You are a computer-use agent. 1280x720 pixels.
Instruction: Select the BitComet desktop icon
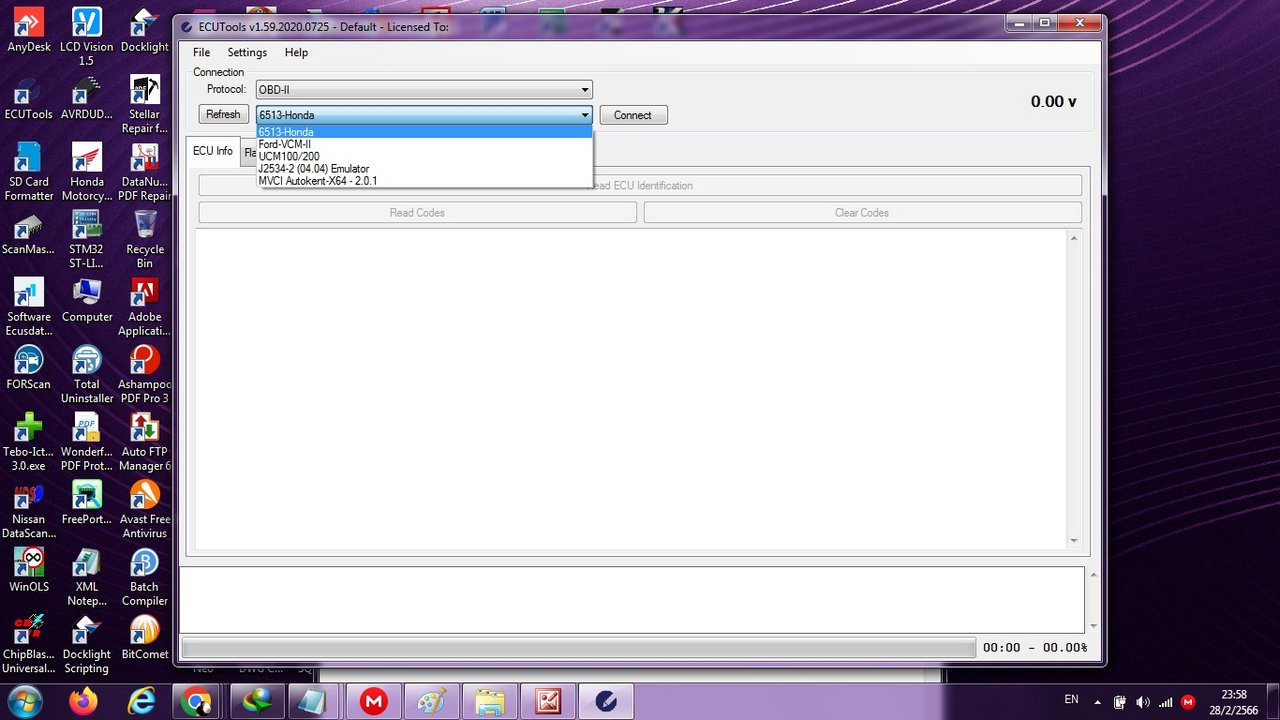point(145,637)
